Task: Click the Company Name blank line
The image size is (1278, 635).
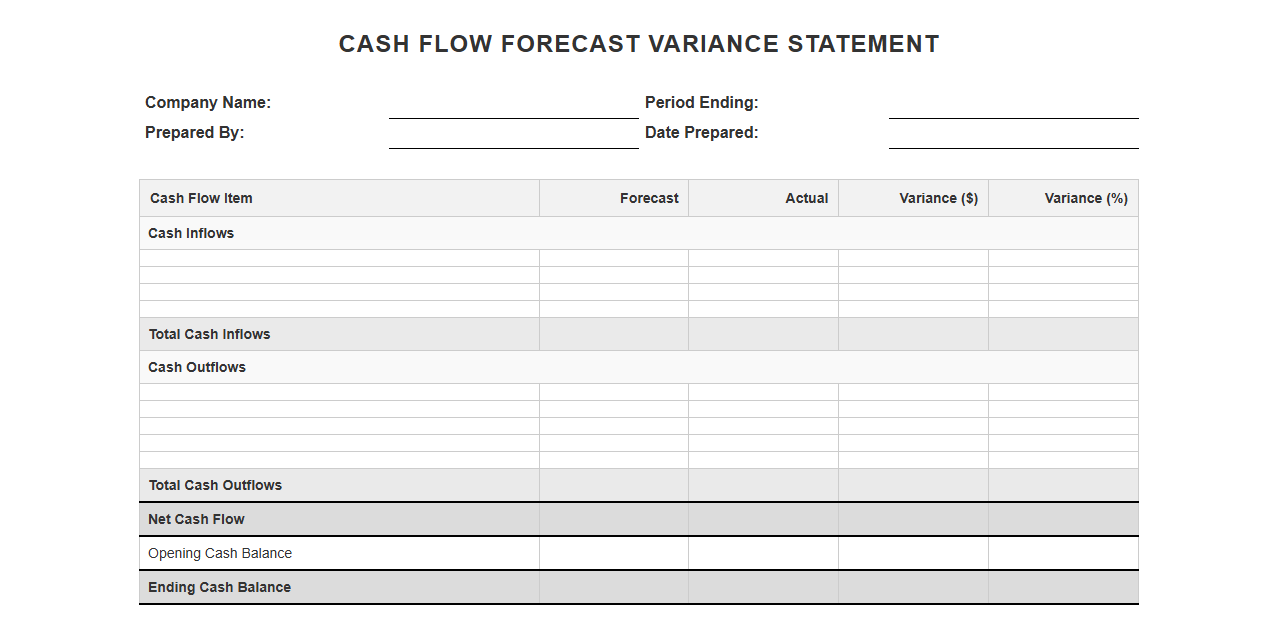Action: coord(513,104)
